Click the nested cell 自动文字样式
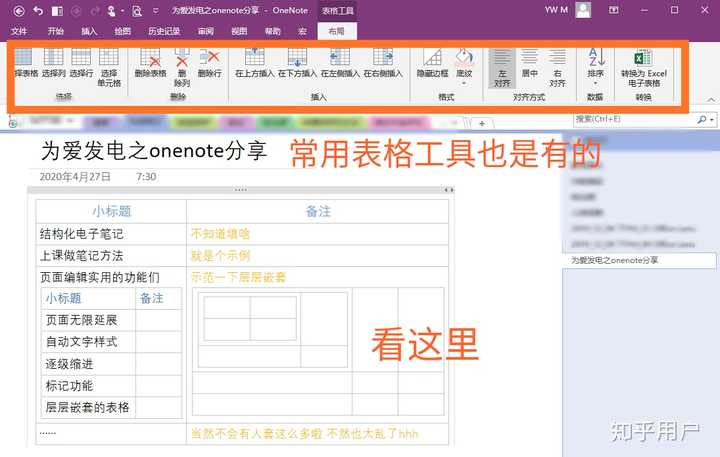The height and width of the screenshot is (457, 720). [x=89, y=342]
